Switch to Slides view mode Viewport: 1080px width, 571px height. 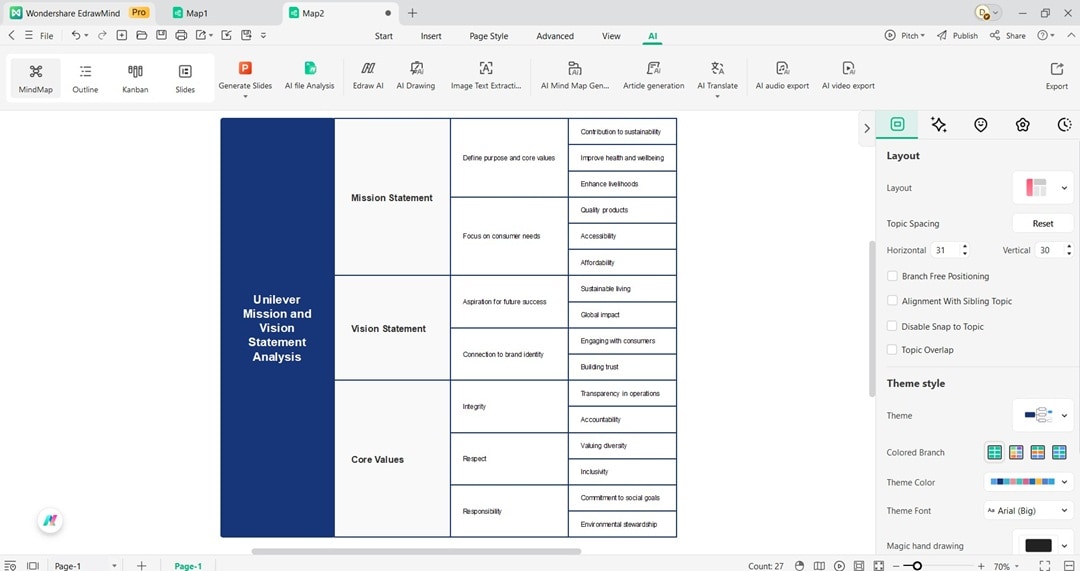(185, 78)
